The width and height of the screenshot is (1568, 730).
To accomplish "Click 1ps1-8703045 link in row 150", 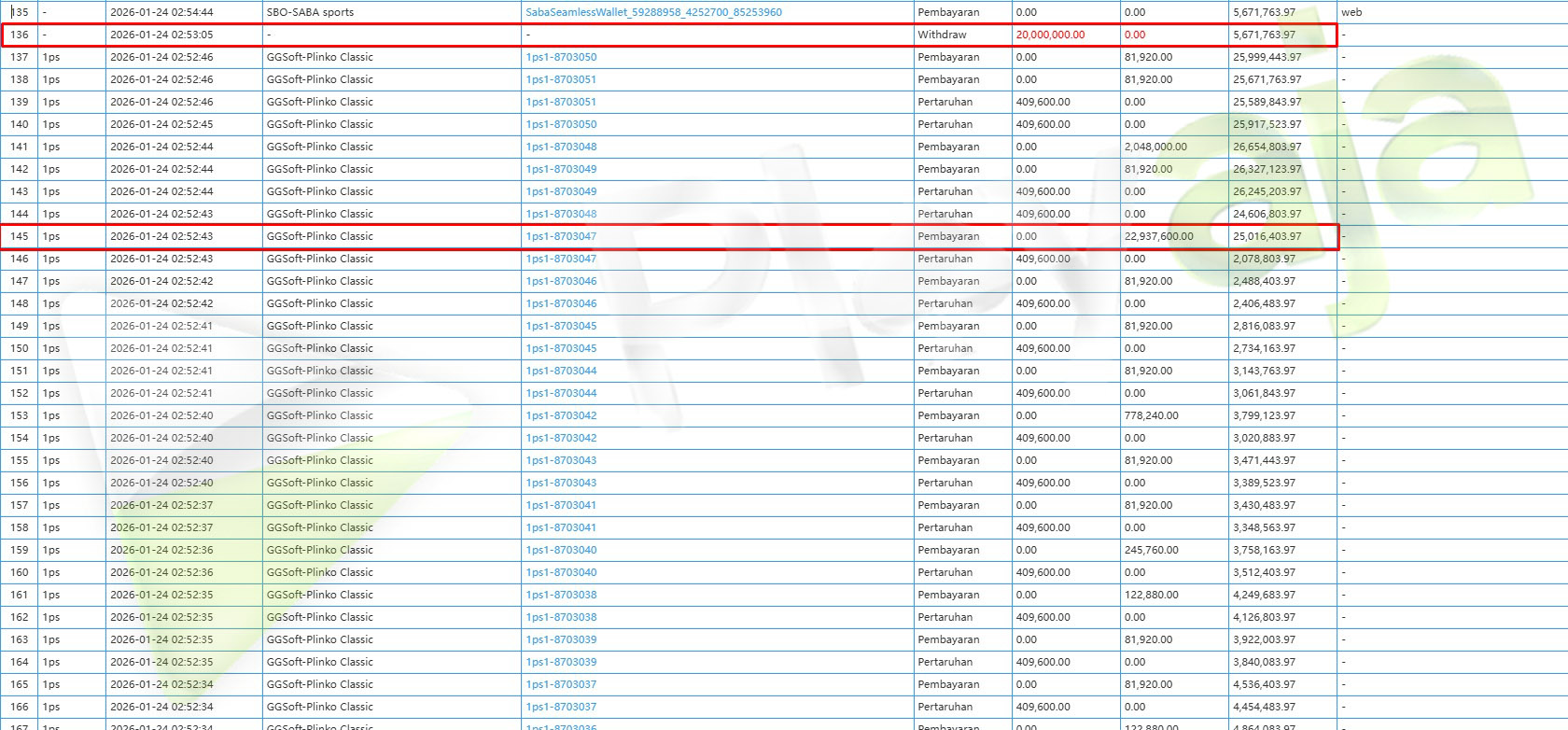I will point(561,348).
